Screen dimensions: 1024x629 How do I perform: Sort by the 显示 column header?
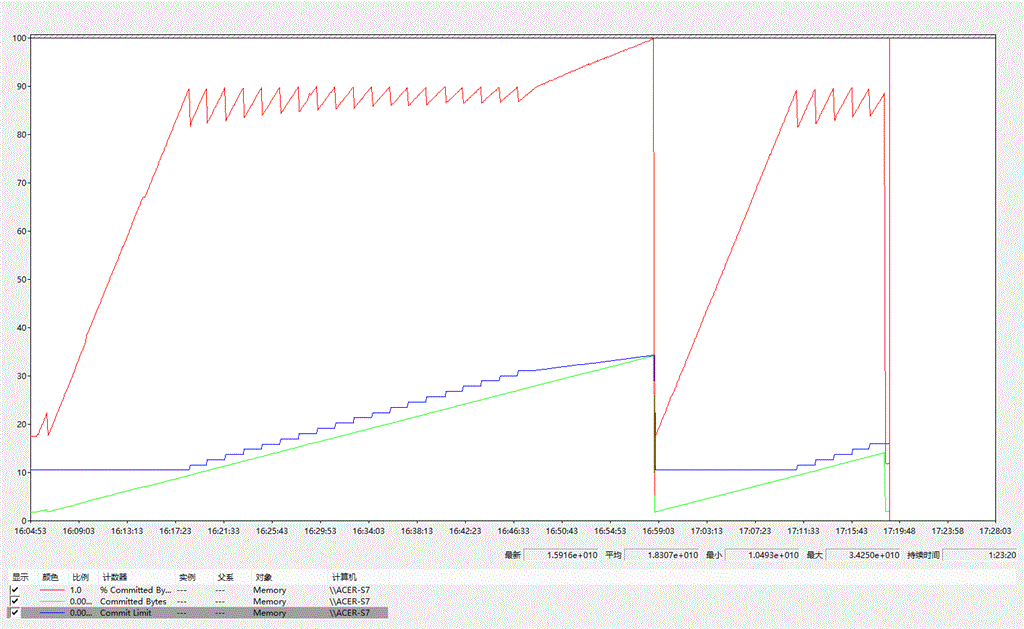coord(21,577)
